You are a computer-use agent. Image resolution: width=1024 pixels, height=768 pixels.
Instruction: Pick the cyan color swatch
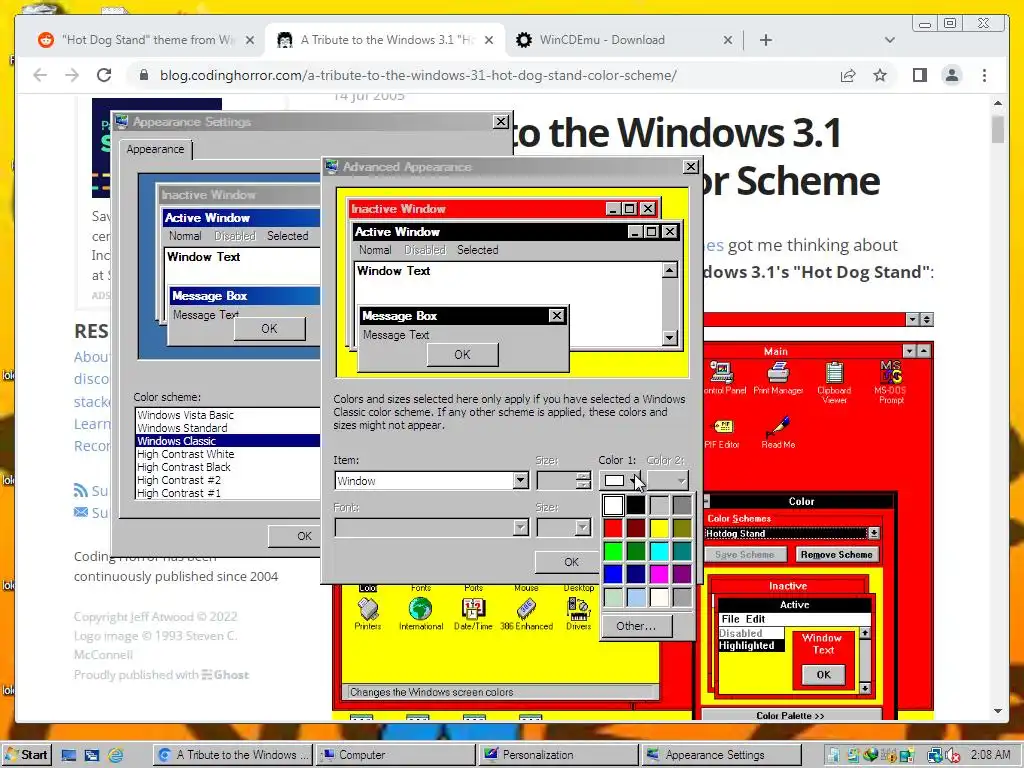659,551
